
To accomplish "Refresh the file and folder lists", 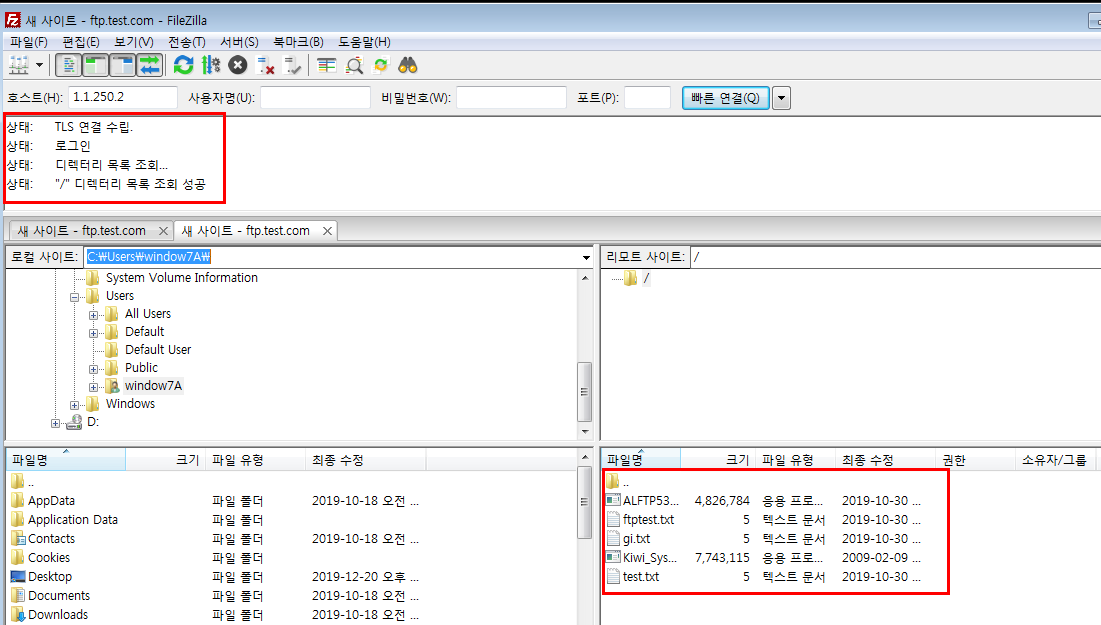I will (x=183, y=65).
